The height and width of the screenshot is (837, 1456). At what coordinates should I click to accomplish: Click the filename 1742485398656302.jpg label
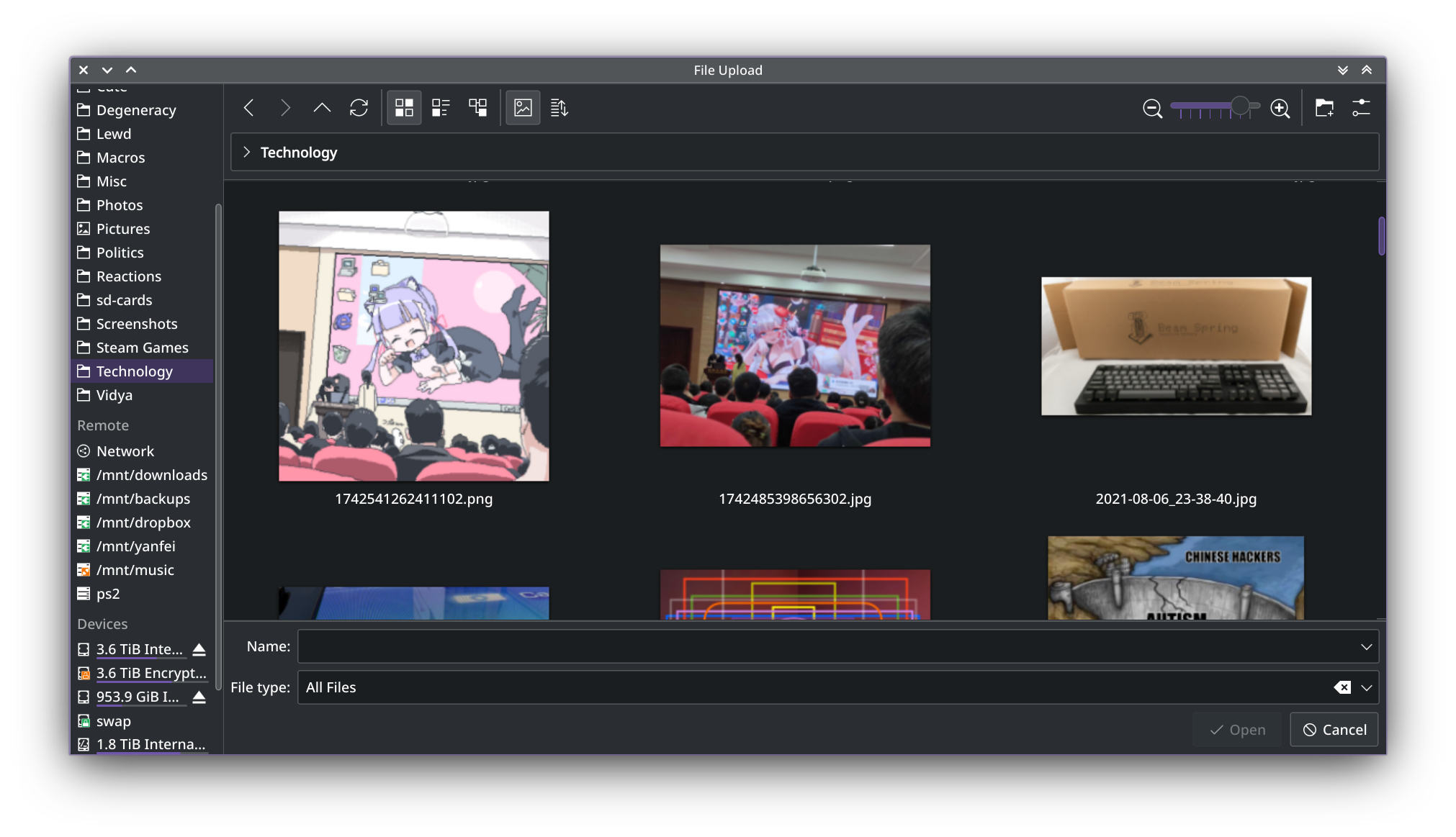(795, 499)
